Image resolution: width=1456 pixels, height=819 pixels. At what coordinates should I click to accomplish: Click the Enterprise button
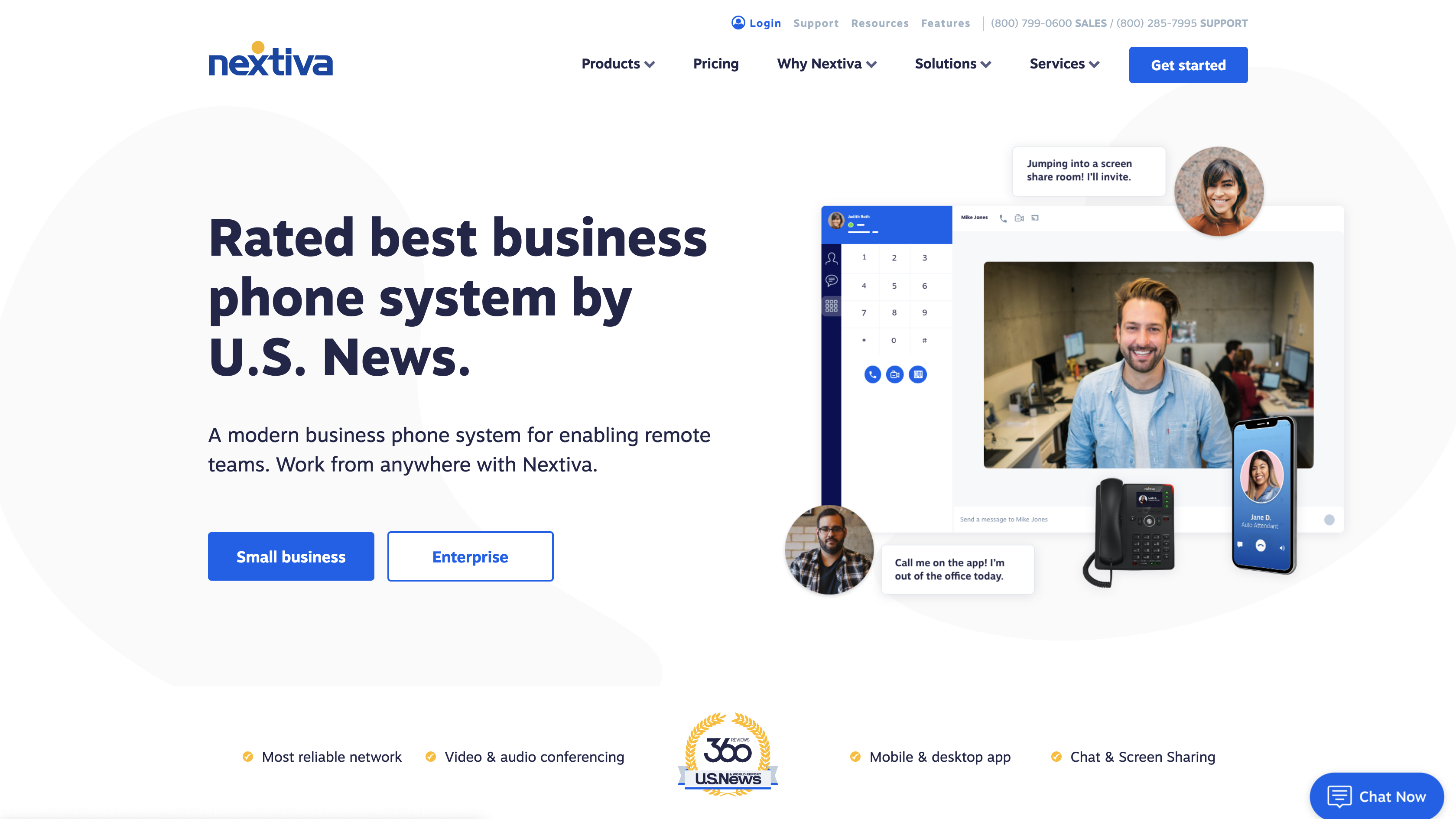point(470,556)
